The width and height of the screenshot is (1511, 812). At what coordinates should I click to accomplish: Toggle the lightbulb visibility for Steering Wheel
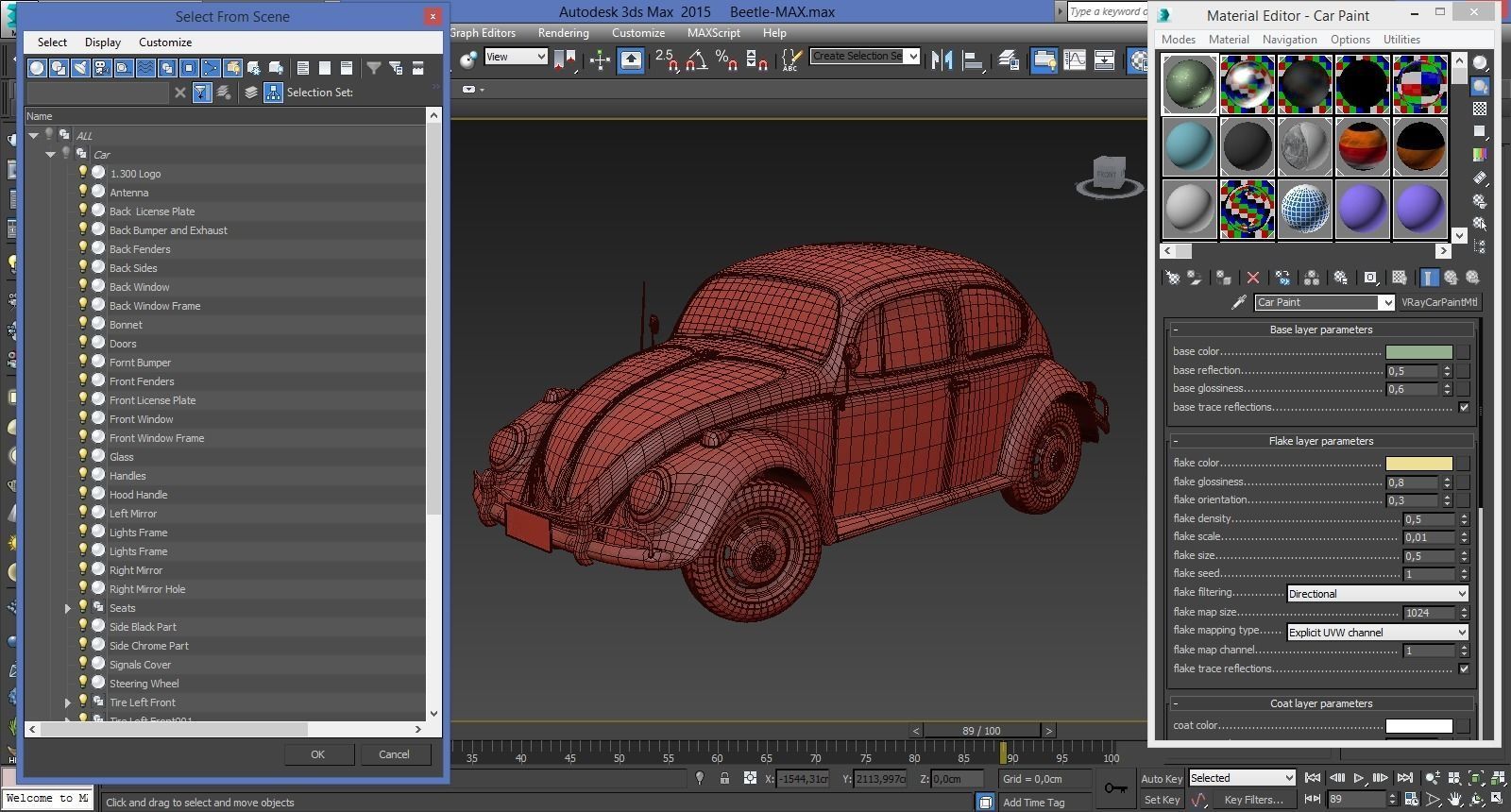[83, 682]
